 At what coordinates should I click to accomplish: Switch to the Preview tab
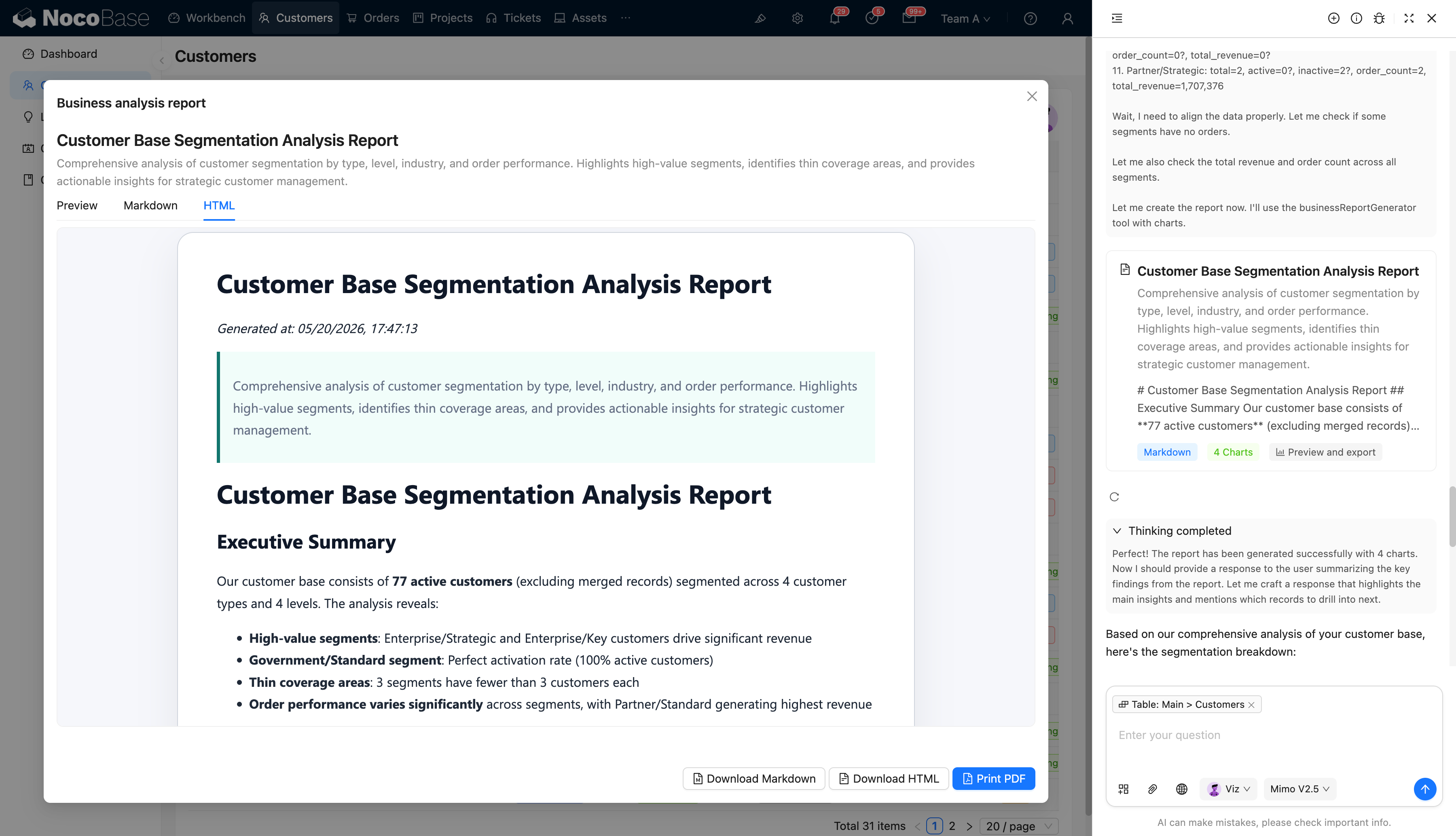tap(77, 205)
